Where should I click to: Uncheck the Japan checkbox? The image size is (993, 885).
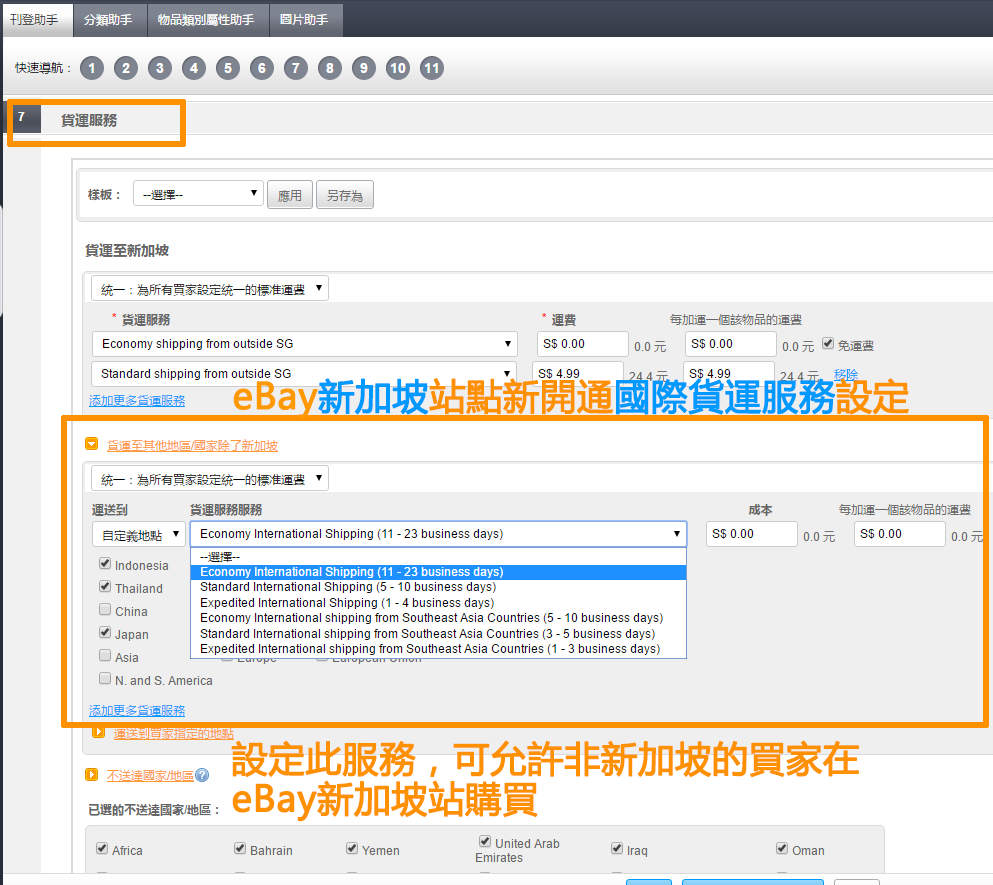pyautogui.click(x=105, y=632)
